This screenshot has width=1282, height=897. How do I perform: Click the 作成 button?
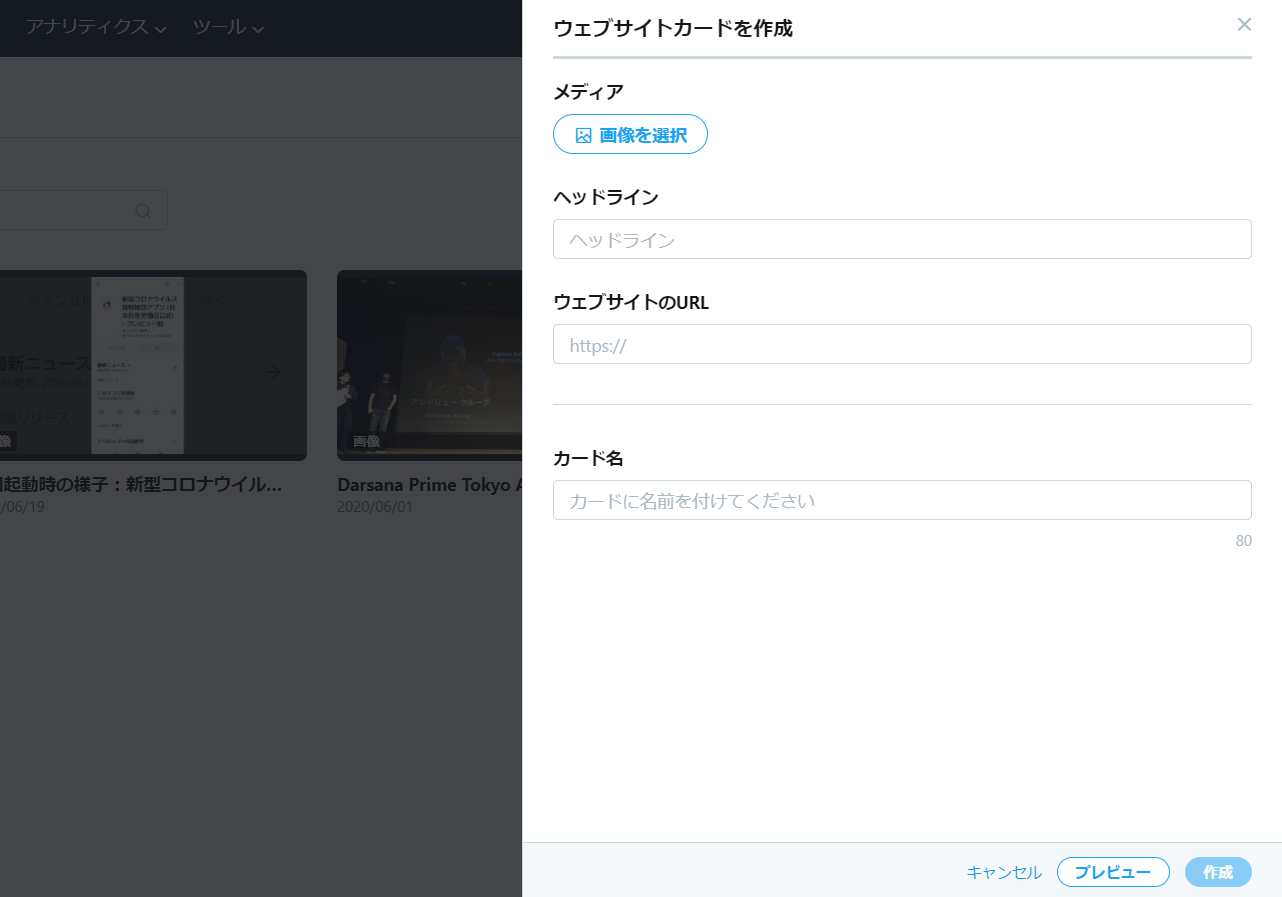point(1218,872)
